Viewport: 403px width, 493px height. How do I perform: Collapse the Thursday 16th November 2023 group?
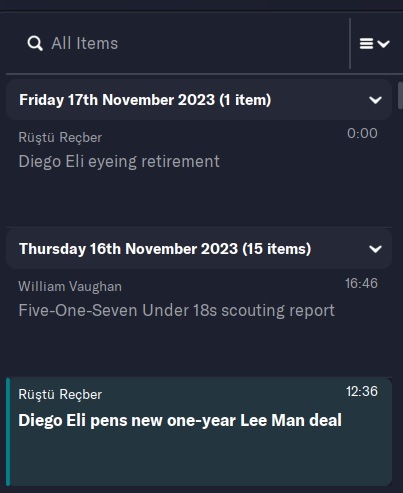pos(375,249)
